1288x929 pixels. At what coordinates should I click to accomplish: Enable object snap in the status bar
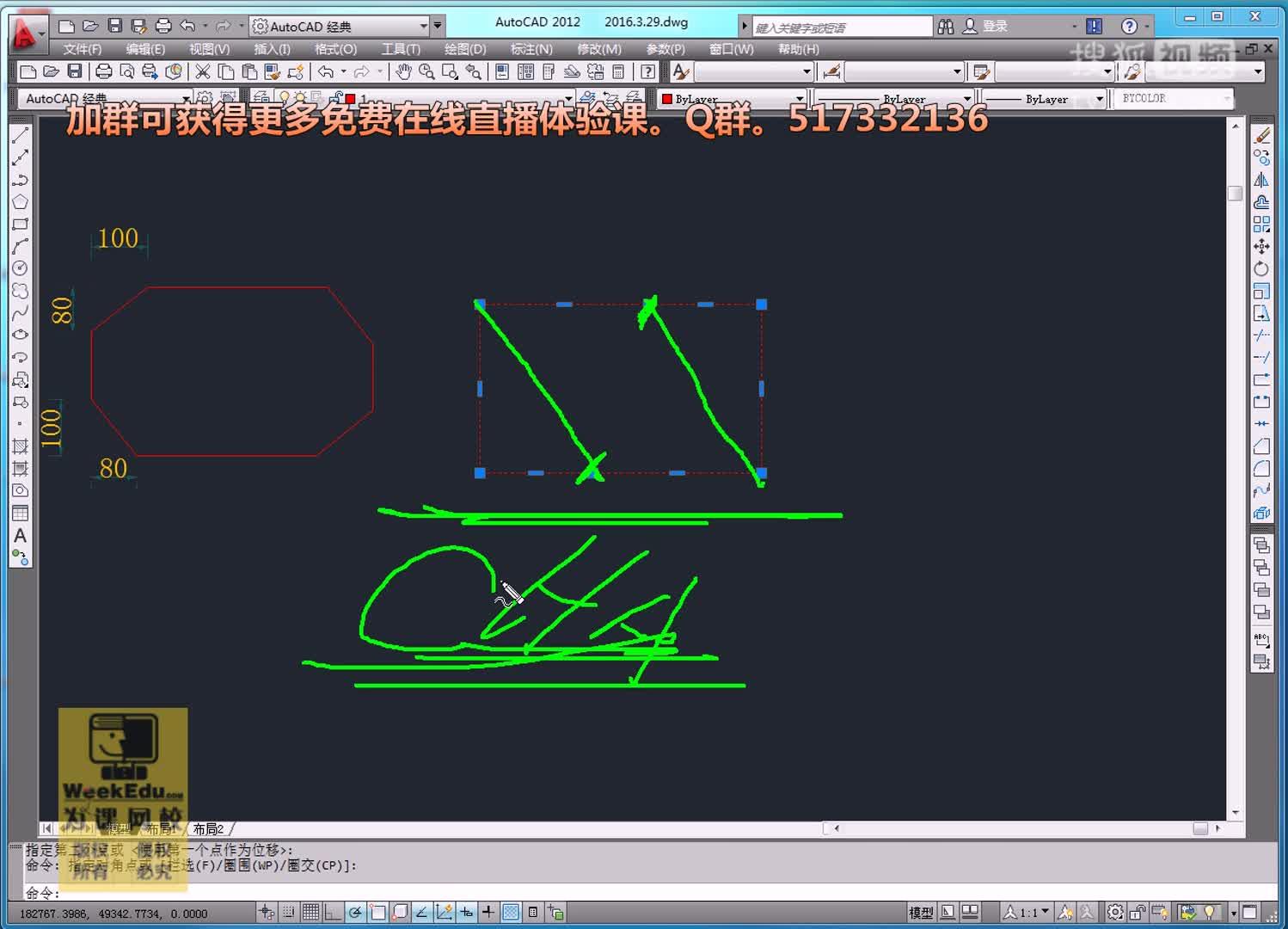[x=377, y=912]
